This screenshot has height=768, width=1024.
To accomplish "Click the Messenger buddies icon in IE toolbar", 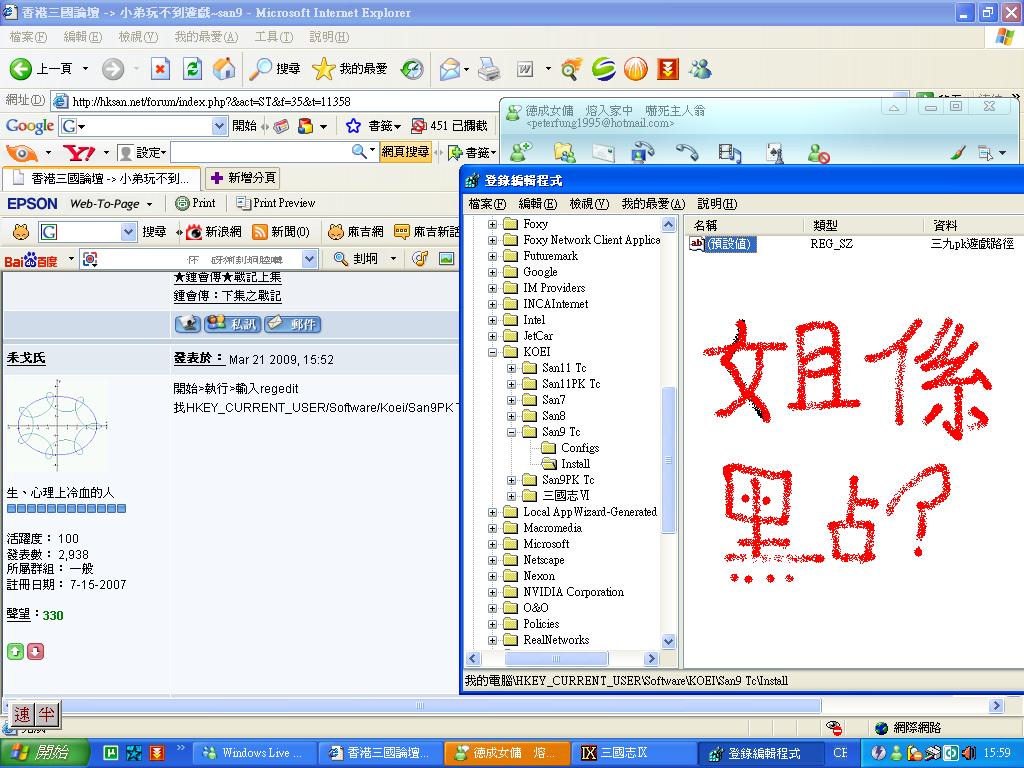I will tap(700, 69).
